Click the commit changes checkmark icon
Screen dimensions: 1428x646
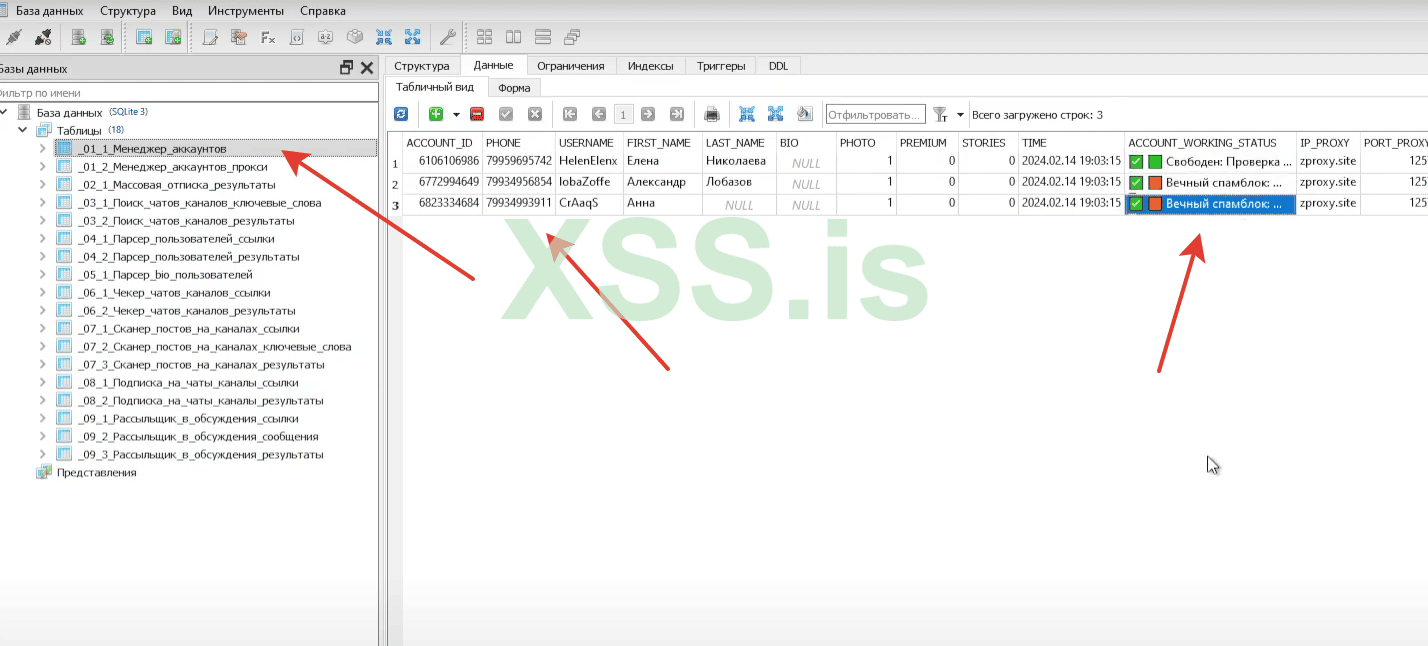(506, 114)
